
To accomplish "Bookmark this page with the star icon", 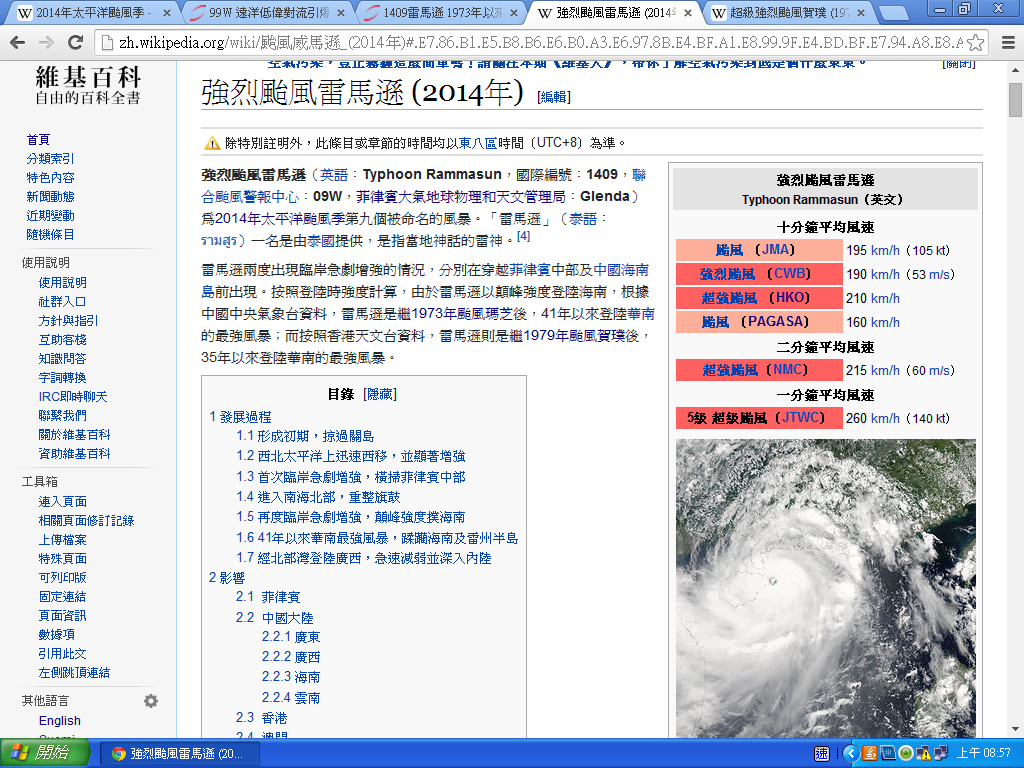I will 976,43.
